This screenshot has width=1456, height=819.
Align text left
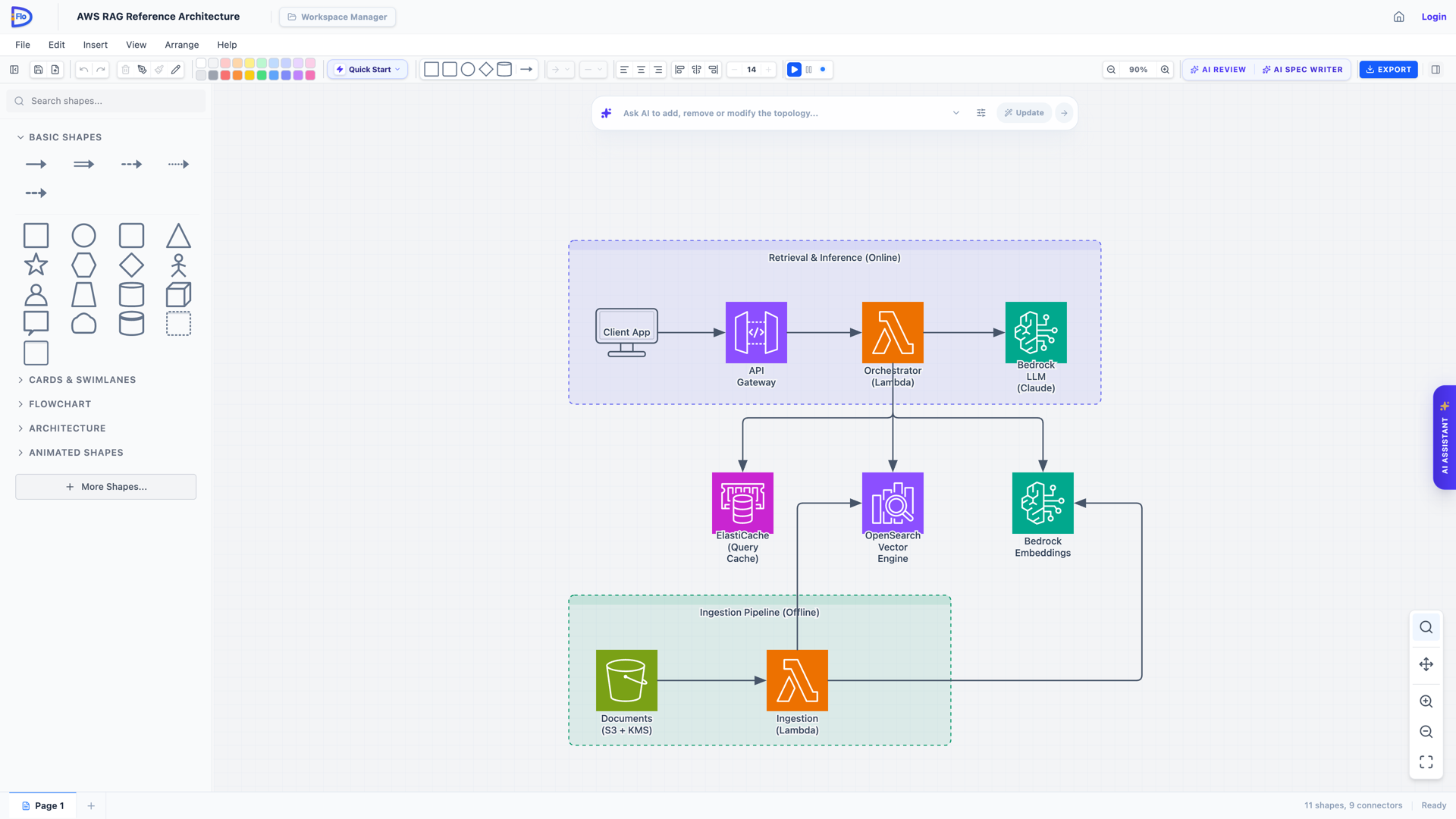[624, 69]
